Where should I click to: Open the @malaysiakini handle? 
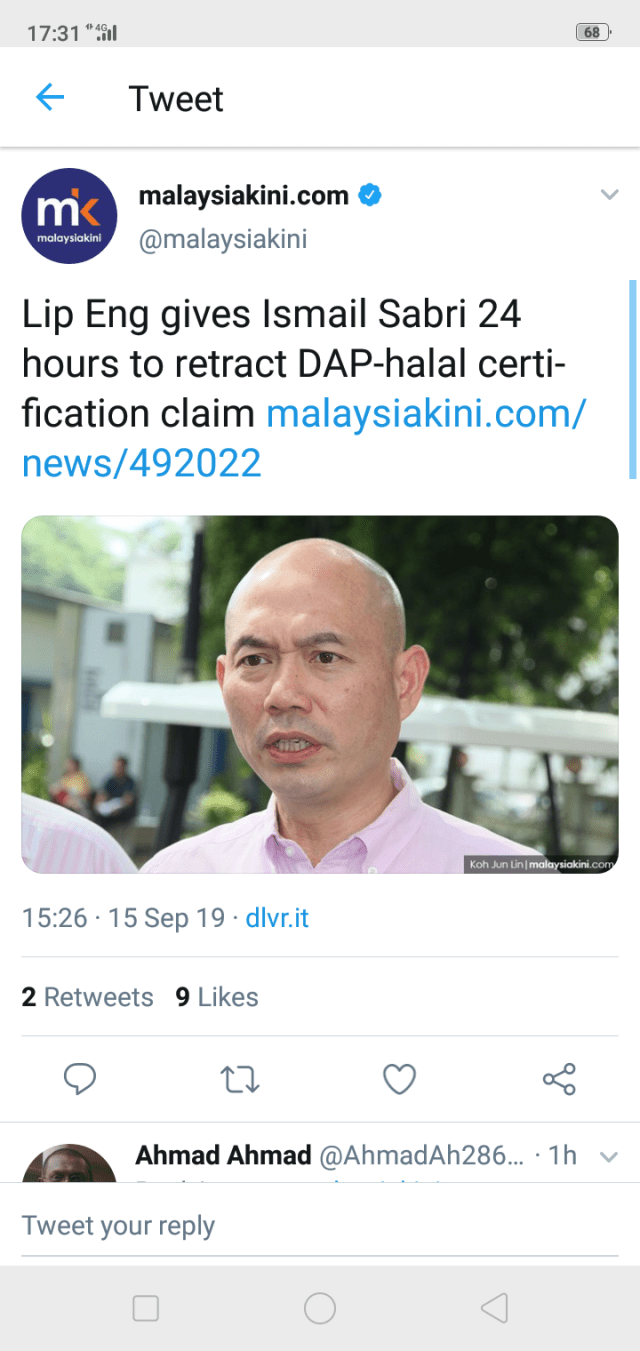(222, 240)
